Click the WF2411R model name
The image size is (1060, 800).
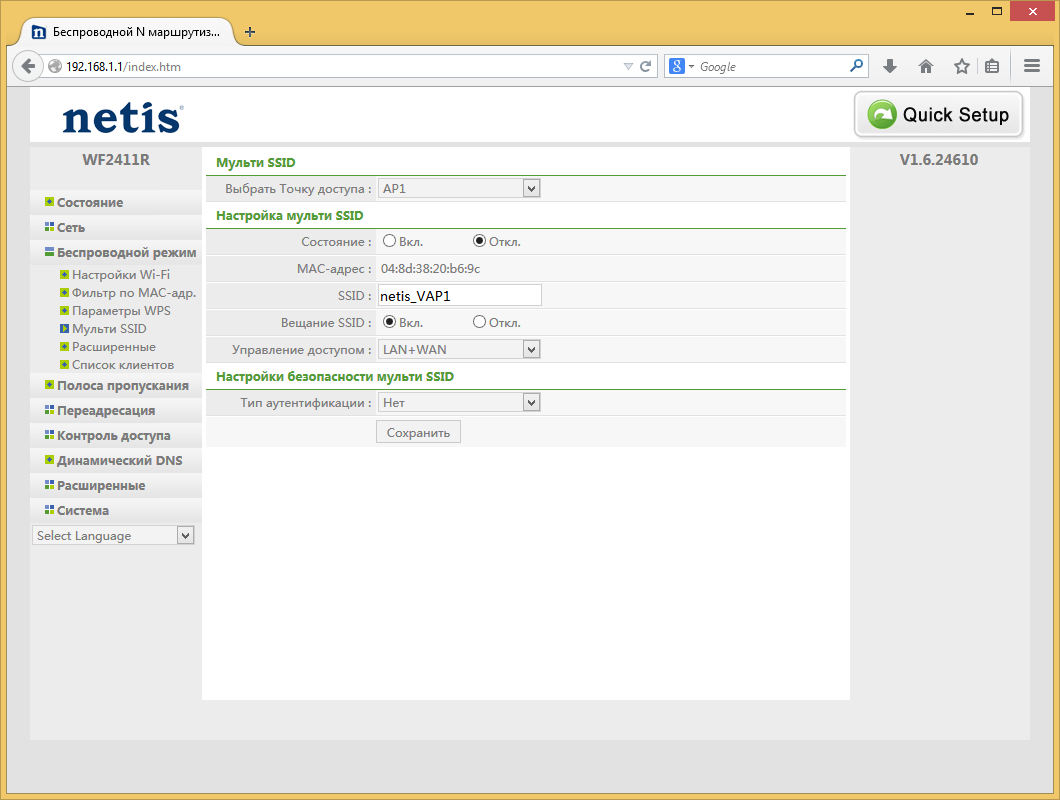116,160
